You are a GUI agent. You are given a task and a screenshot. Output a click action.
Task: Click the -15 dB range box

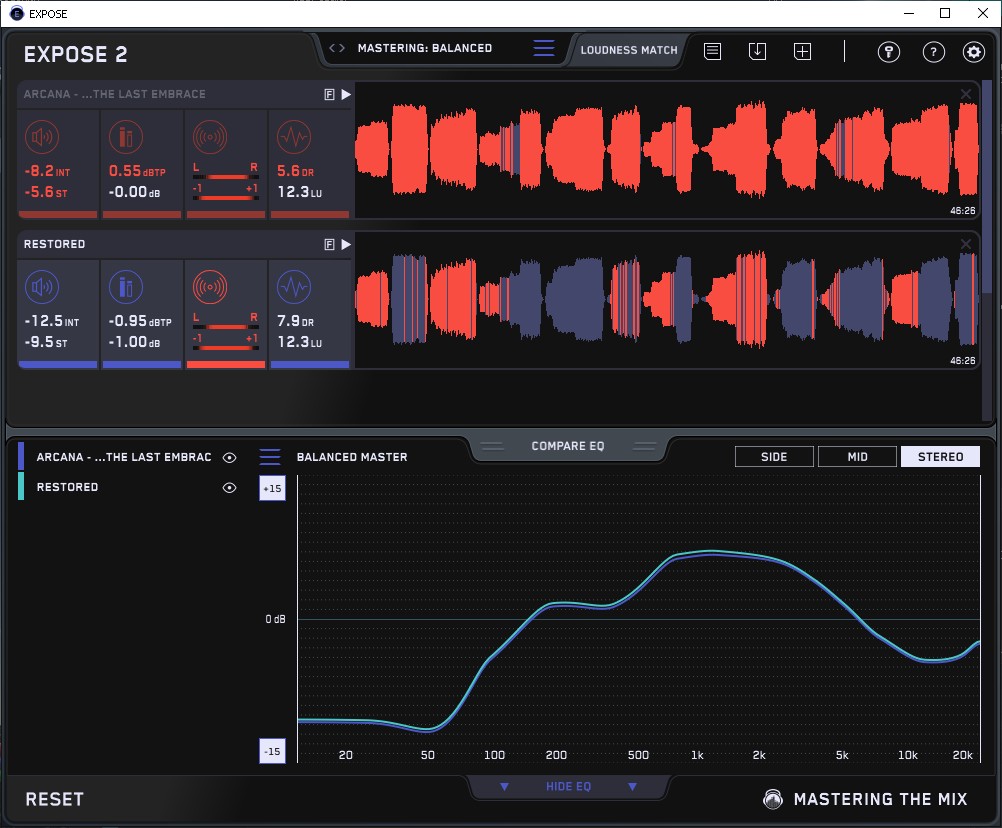[272, 751]
